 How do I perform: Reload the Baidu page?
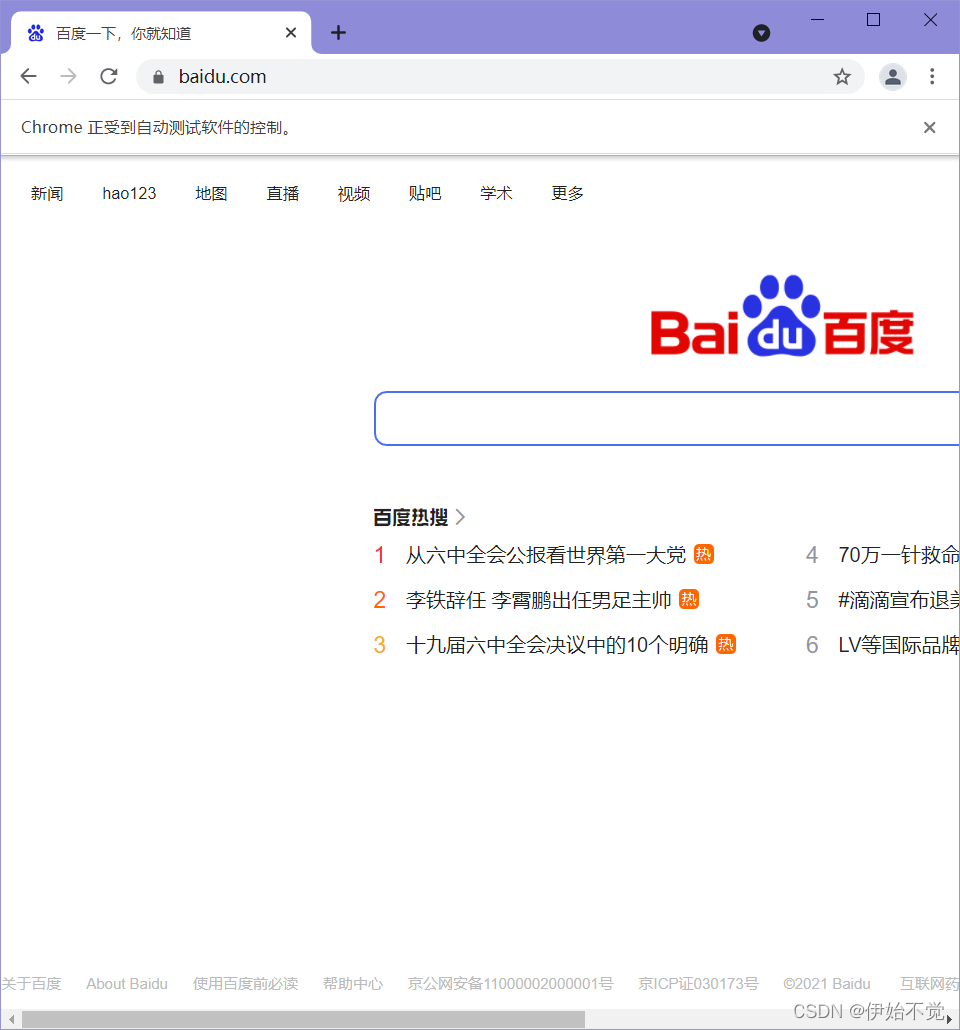coord(109,76)
